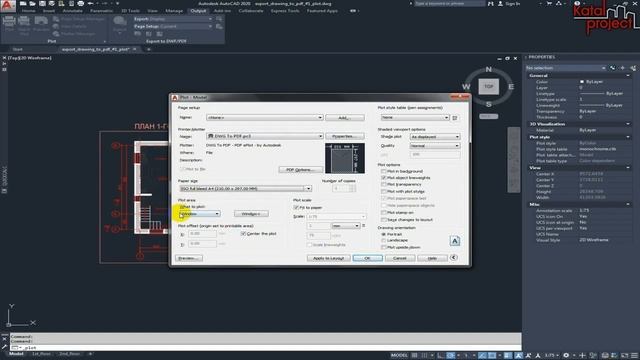Click the Plot printer icon in quick access toolbar
The width and height of the screenshot is (640, 360).
click(81, 4)
